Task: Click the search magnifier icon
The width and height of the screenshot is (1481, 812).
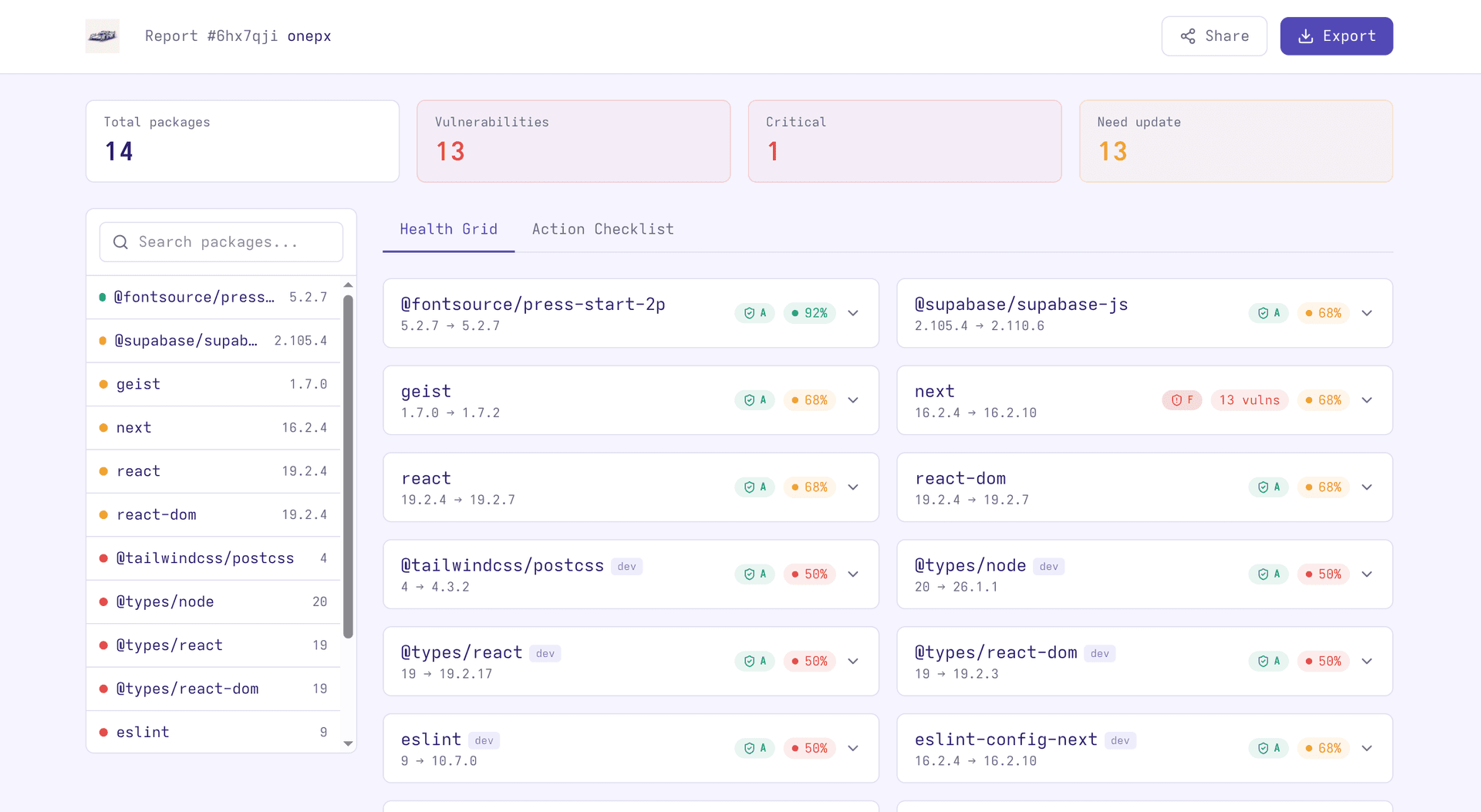Action: point(120,242)
